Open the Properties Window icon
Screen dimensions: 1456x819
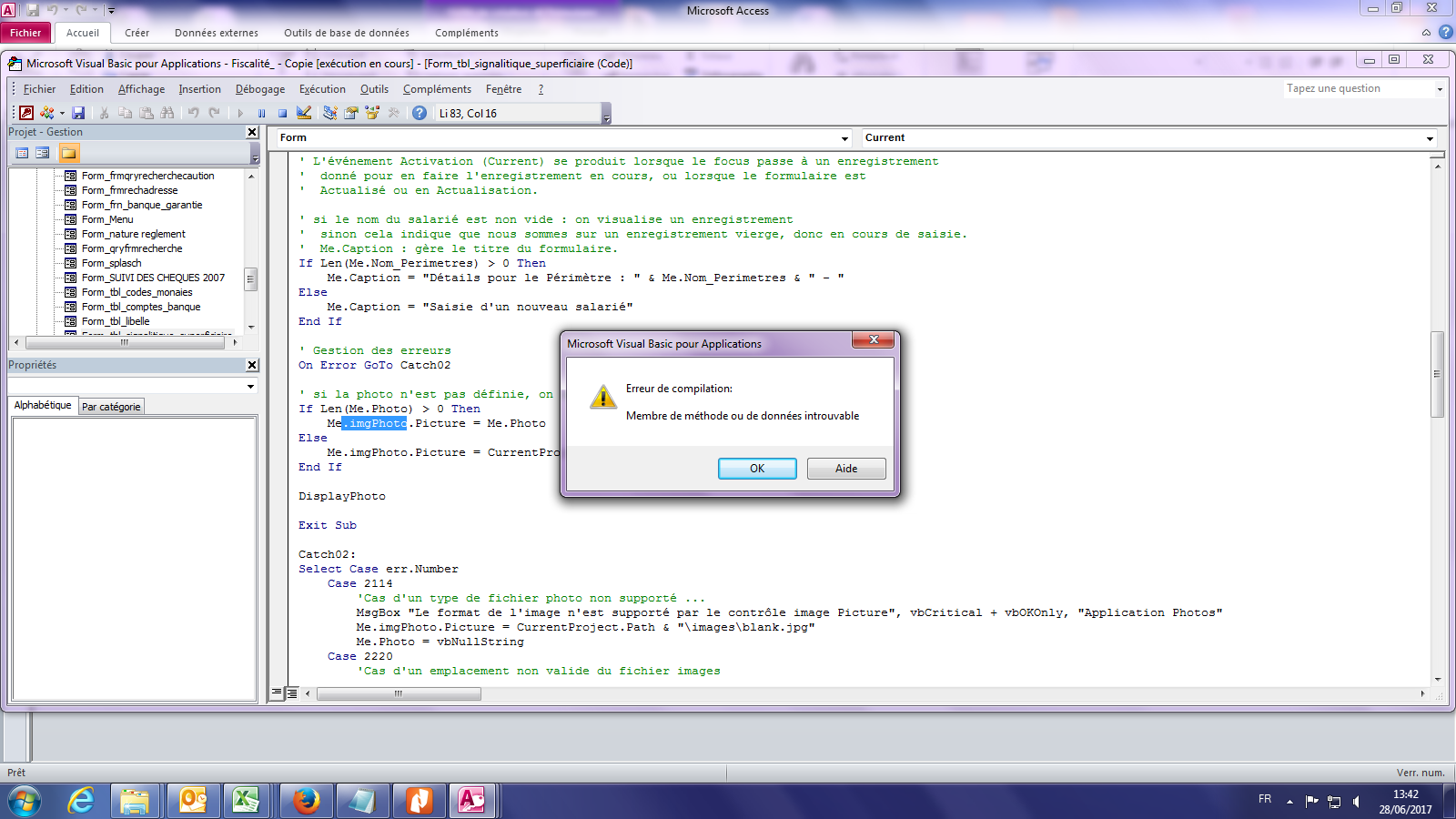coord(350,113)
